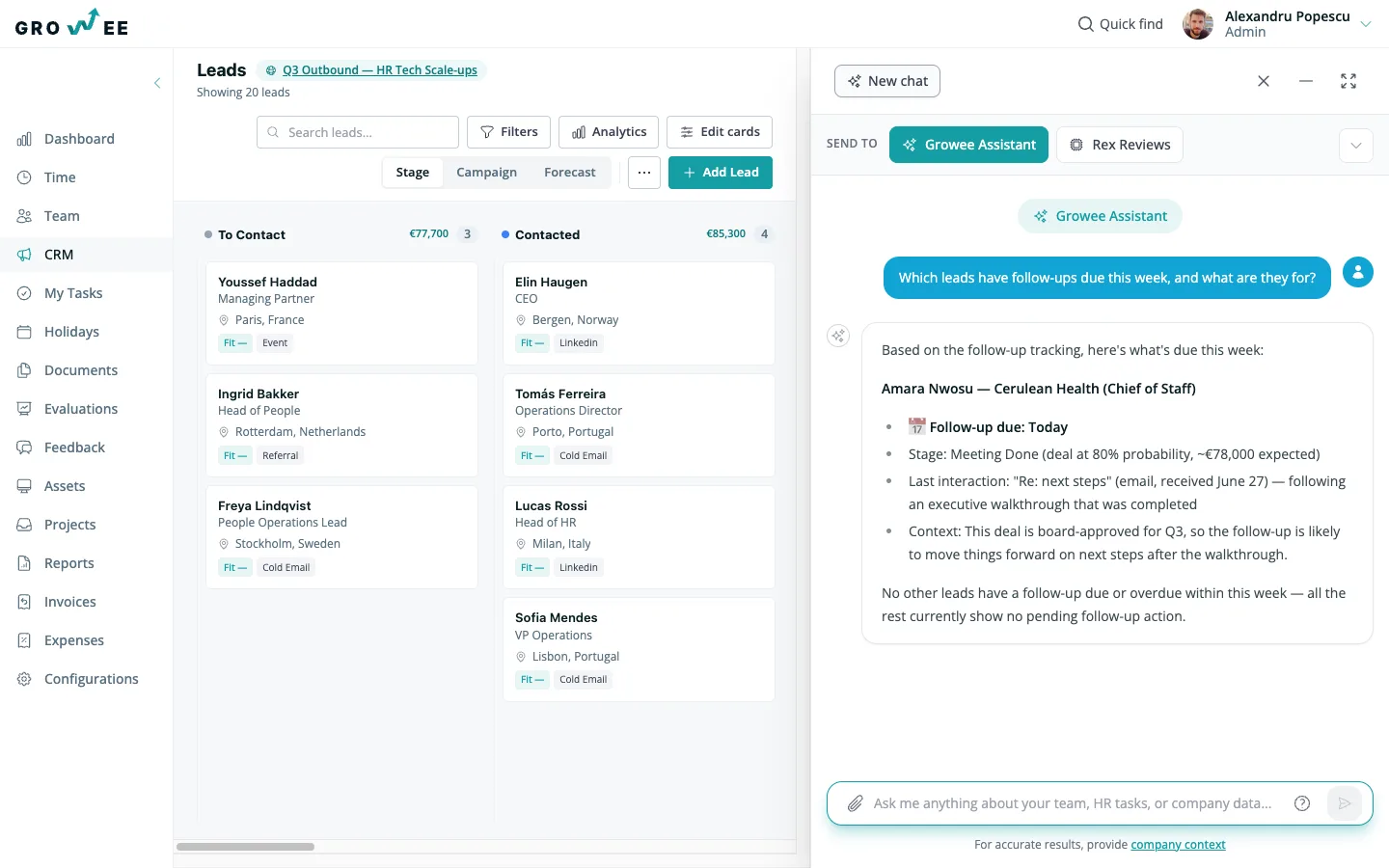The image size is (1389, 868).
Task: Switch to the Forecast view tab
Action: (x=570, y=173)
